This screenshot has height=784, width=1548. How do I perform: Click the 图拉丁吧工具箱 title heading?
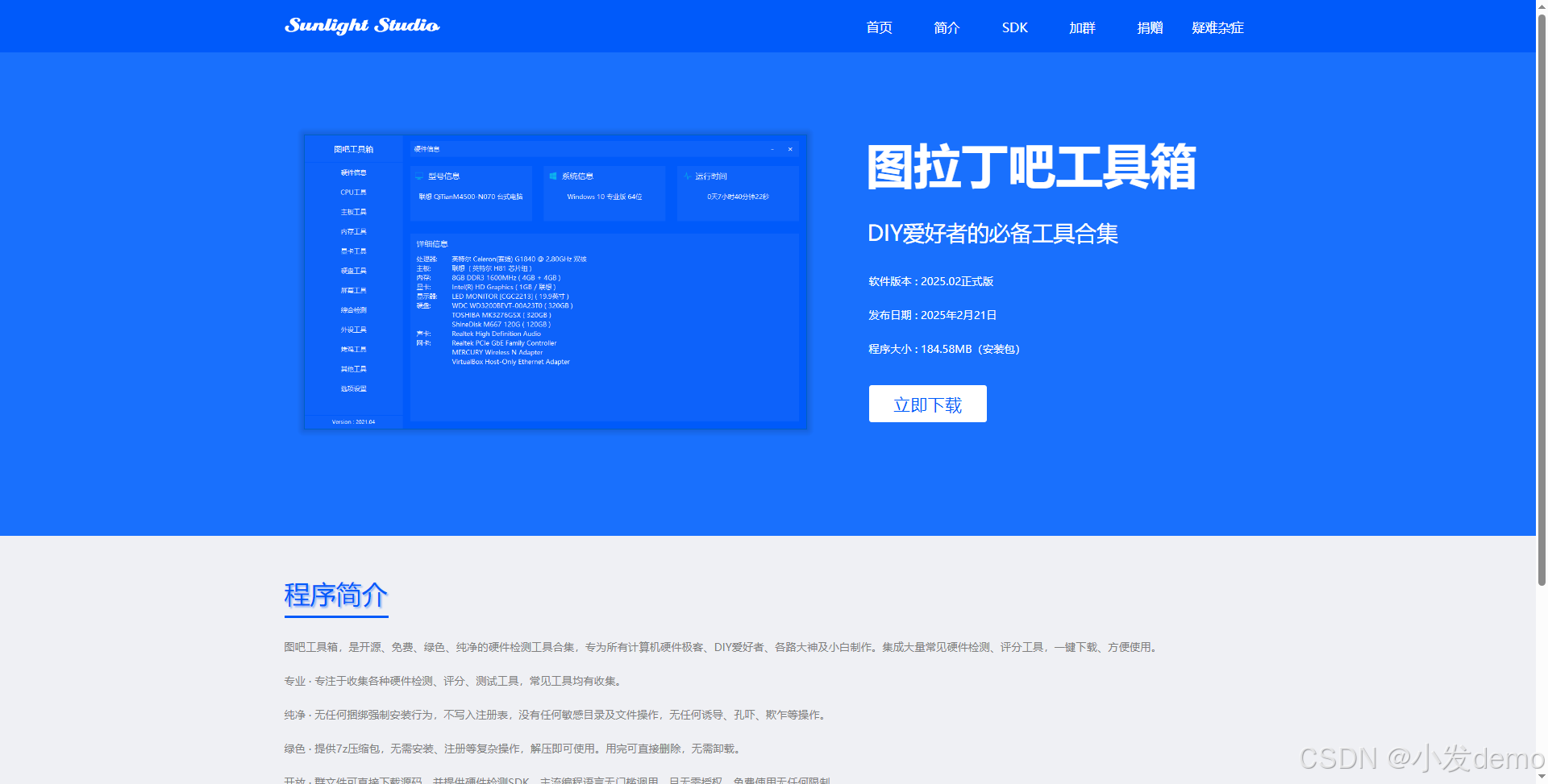pyautogui.click(x=1031, y=167)
